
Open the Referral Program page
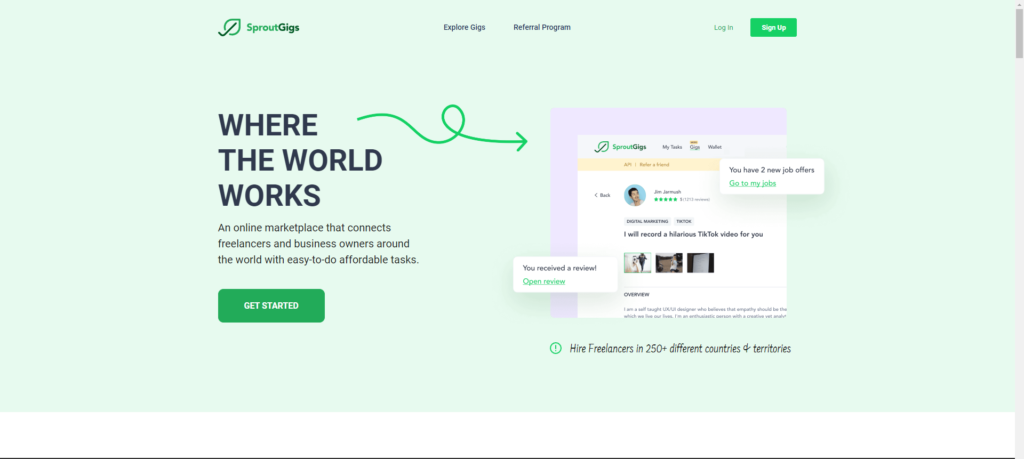542,27
